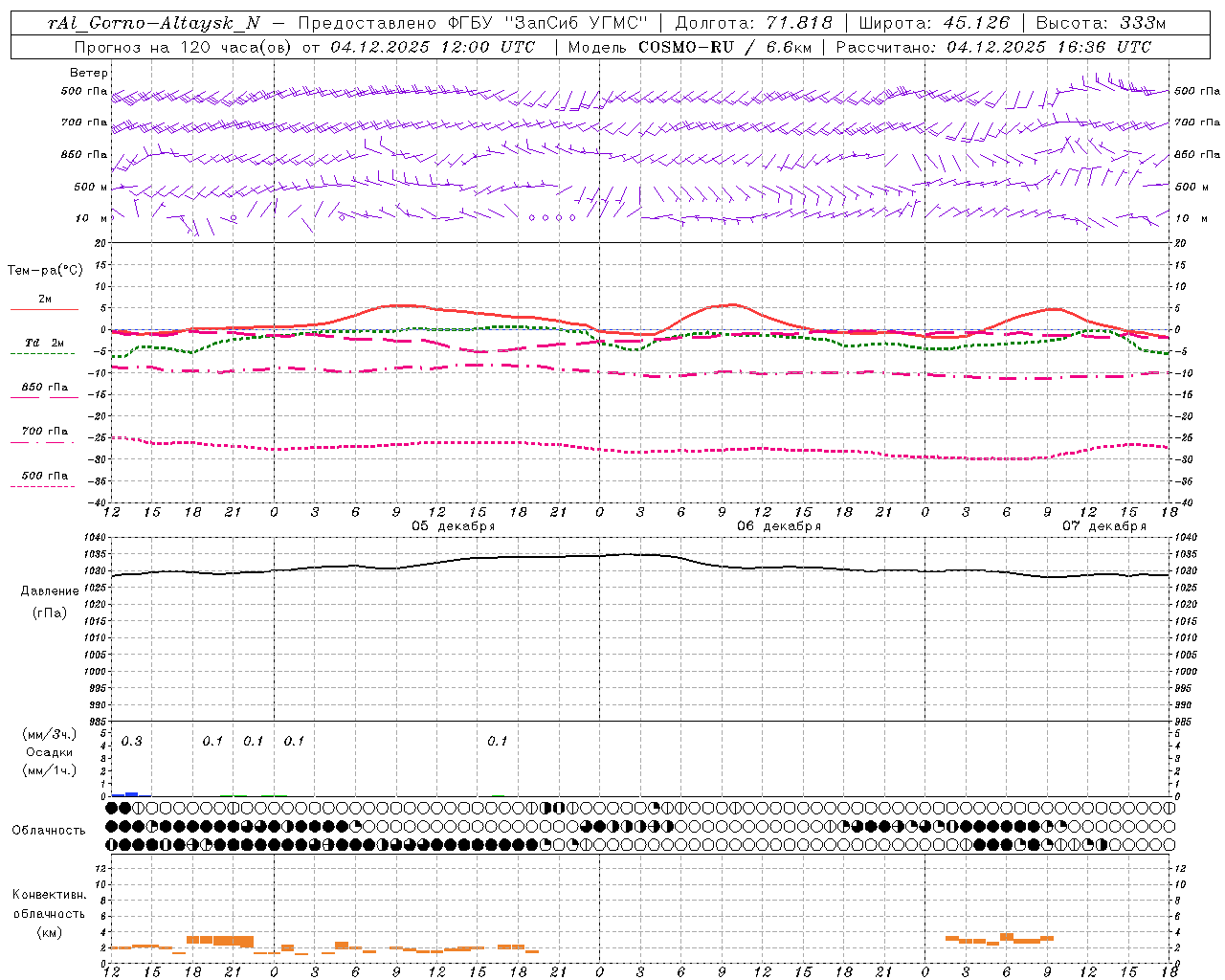Click the Ветер panel label

(x=89, y=73)
